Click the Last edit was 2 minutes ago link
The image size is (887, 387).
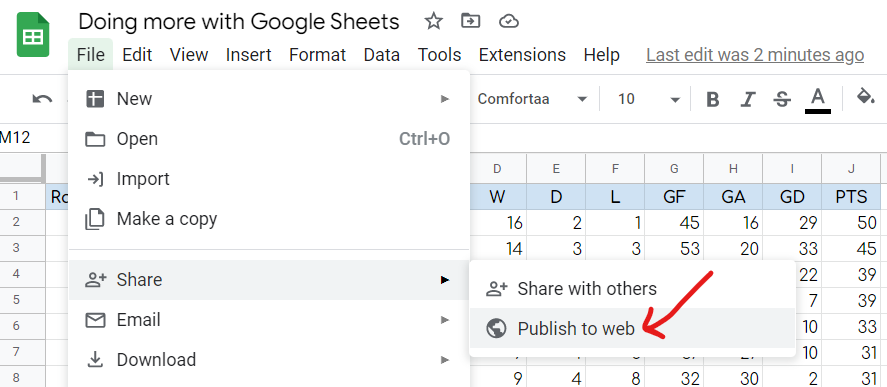pos(755,55)
